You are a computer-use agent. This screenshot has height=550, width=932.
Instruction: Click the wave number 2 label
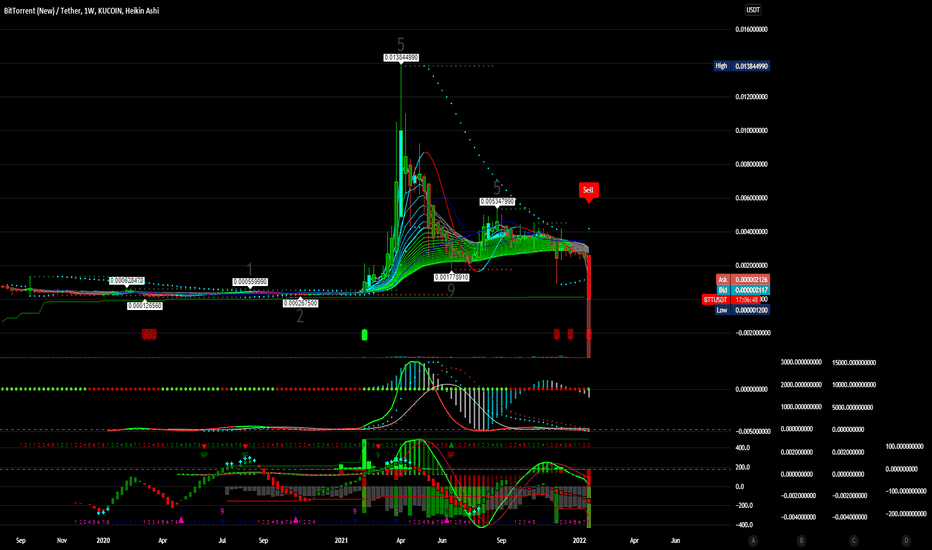pyautogui.click(x=300, y=316)
